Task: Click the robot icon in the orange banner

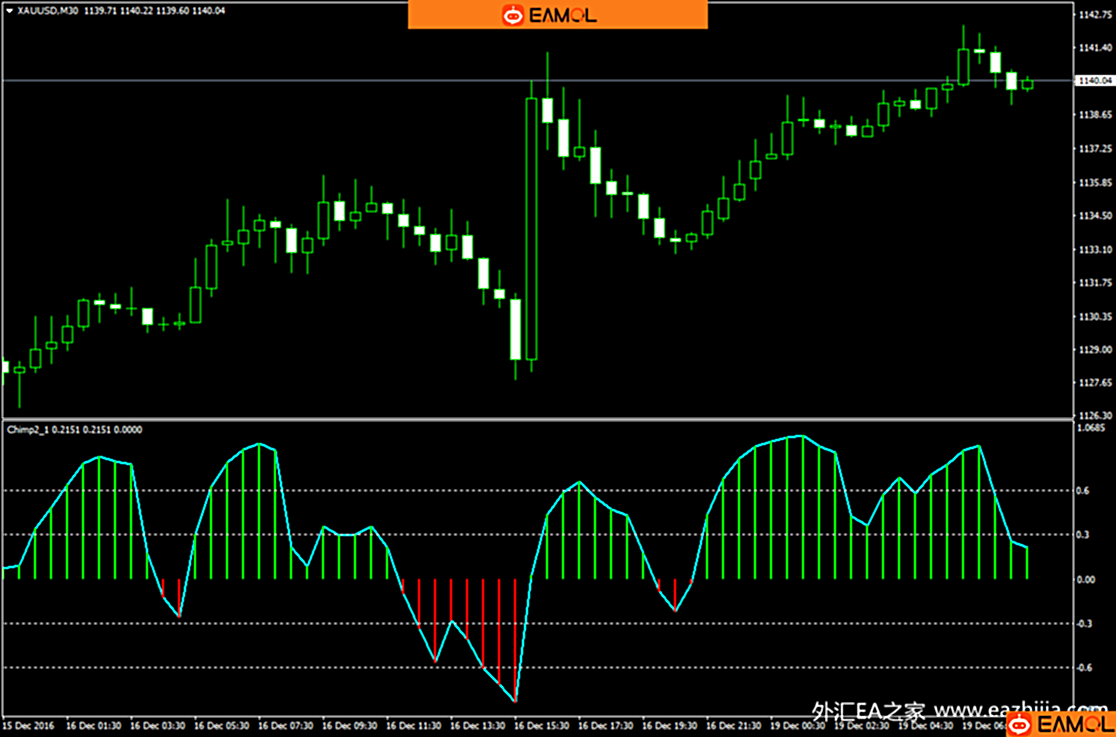Action: point(514,15)
